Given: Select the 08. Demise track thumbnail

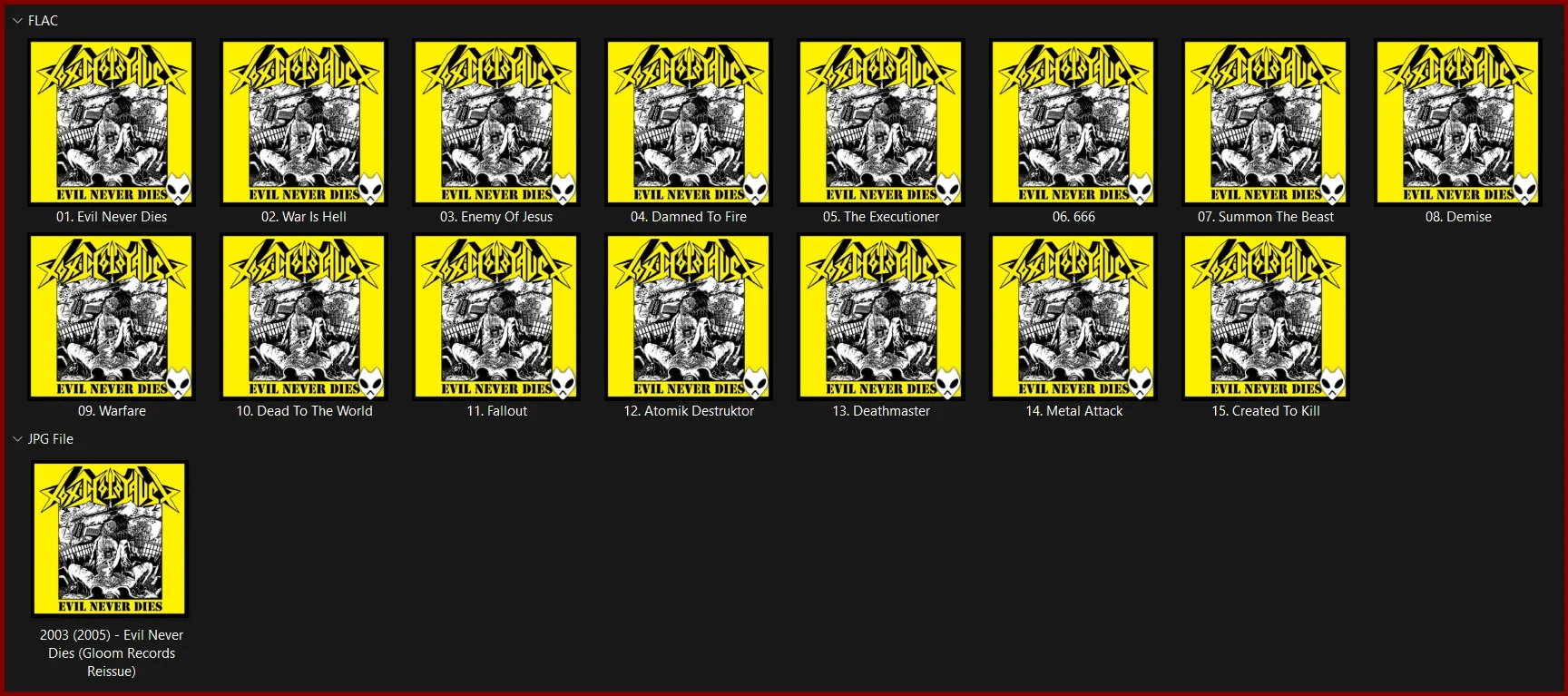Looking at the screenshot, I should [1458, 123].
